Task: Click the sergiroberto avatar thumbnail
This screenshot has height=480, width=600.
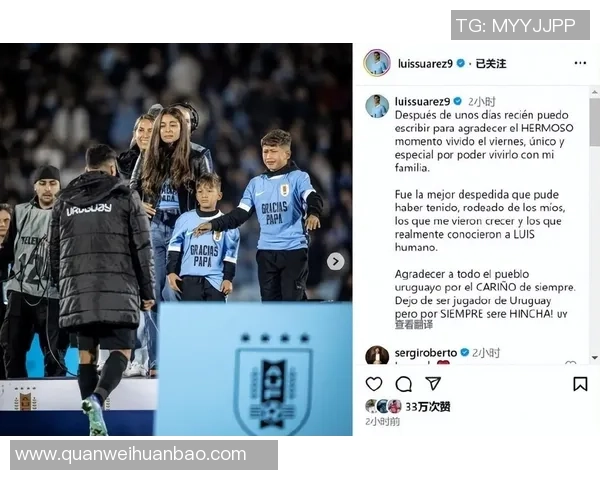Action: [x=377, y=355]
